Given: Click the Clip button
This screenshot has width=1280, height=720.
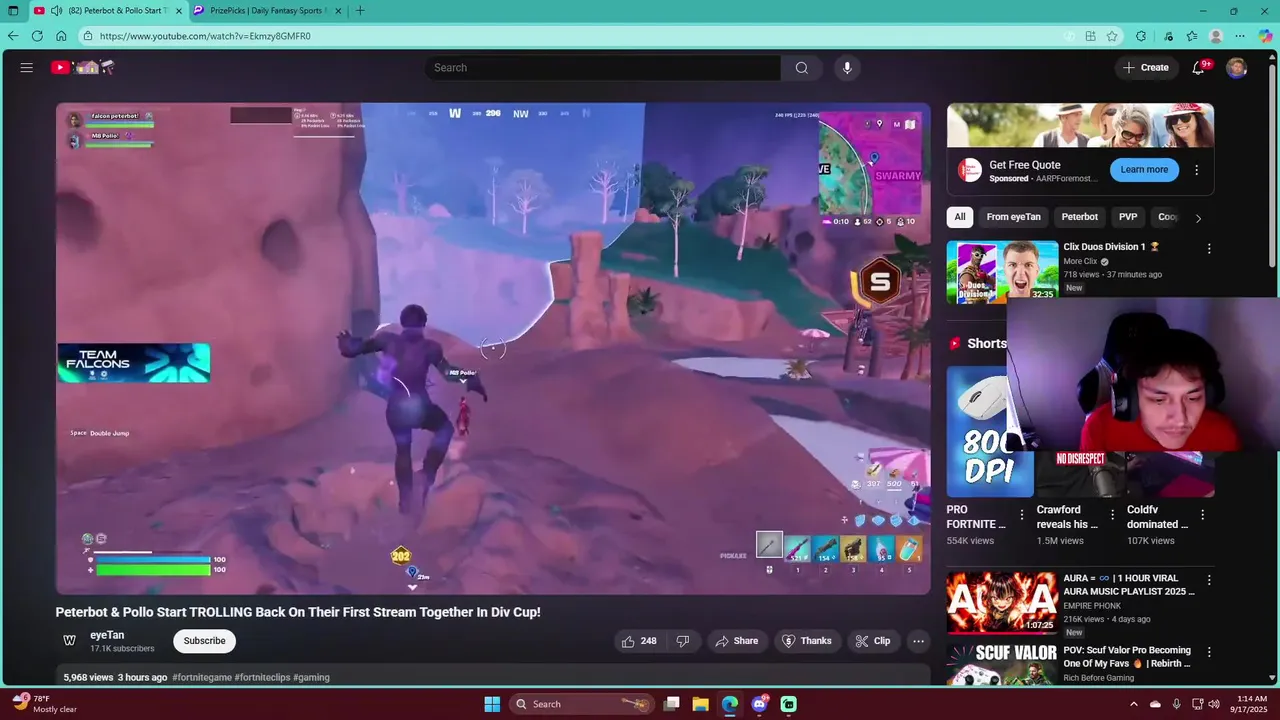Looking at the screenshot, I should 872,641.
